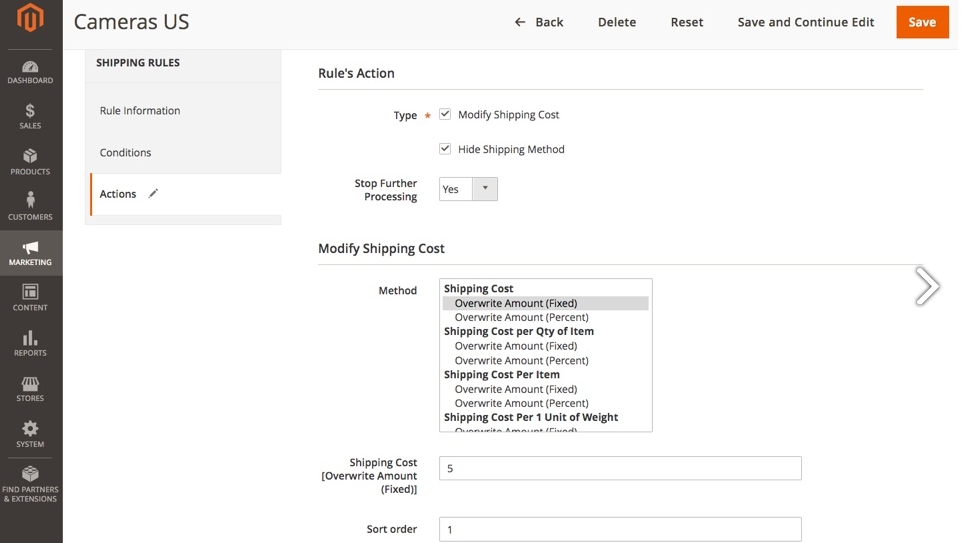The height and width of the screenshot is (543, 962).
Task: Click the orange Save button
Action: pos(922,22)
